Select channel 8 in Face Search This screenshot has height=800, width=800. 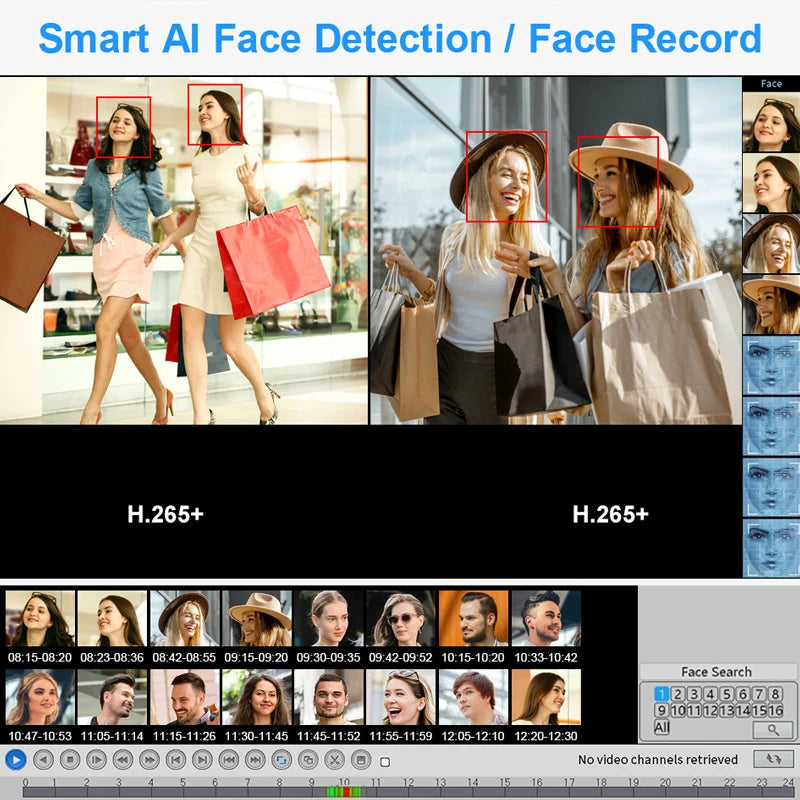pyautogui.click(x=775, y=695)
